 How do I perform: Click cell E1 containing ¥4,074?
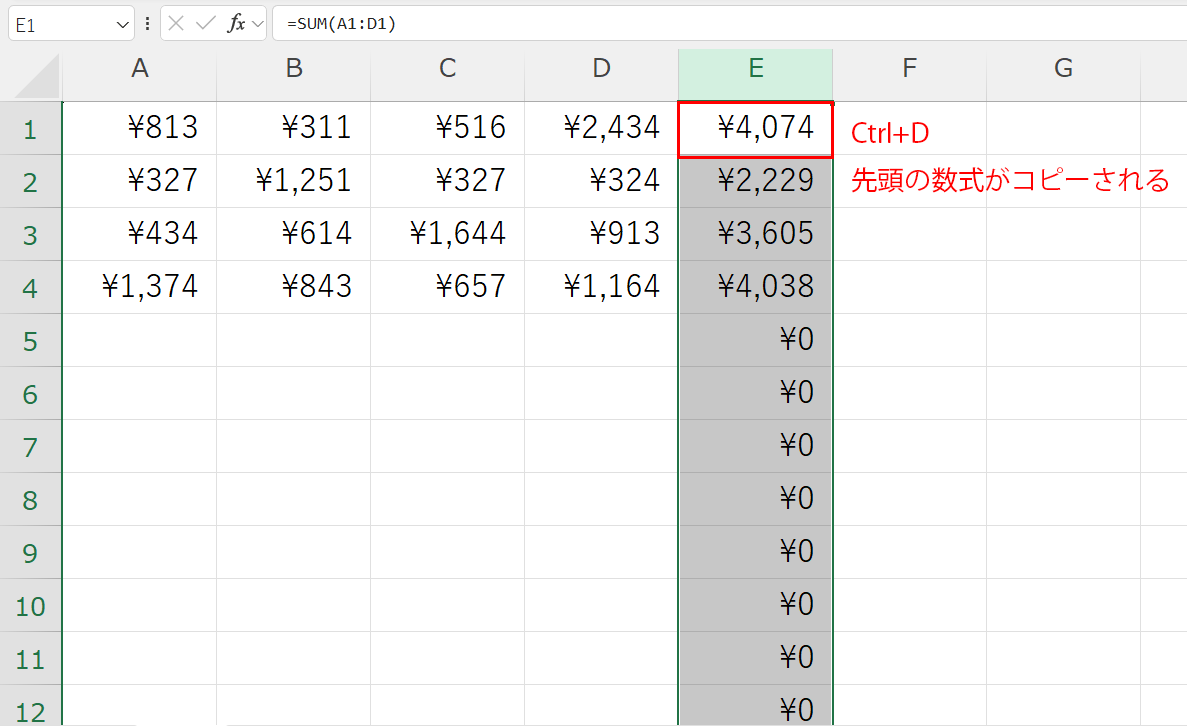pos(755,128)
